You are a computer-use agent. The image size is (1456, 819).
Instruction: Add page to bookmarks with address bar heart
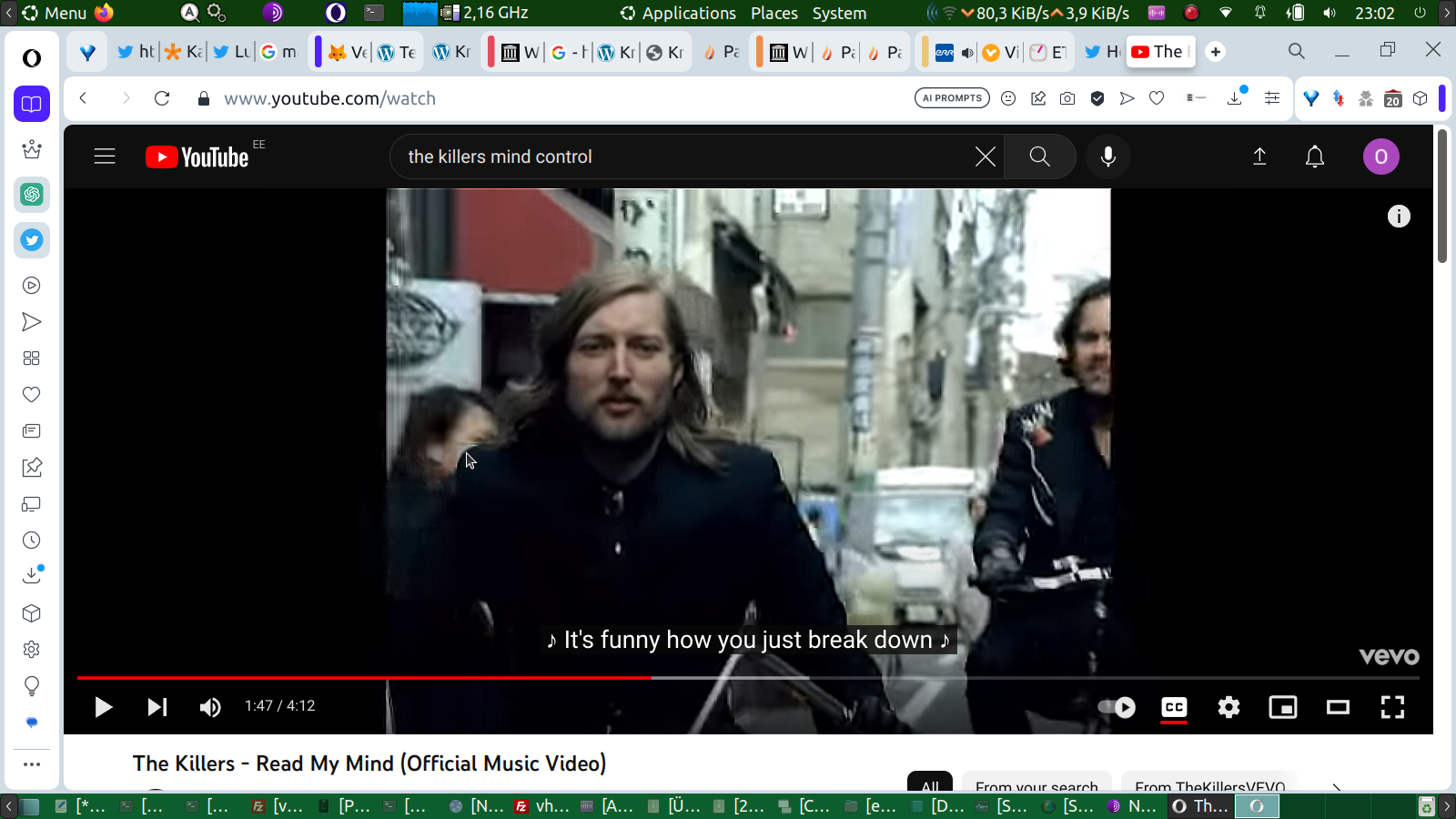pos(1157,98)
